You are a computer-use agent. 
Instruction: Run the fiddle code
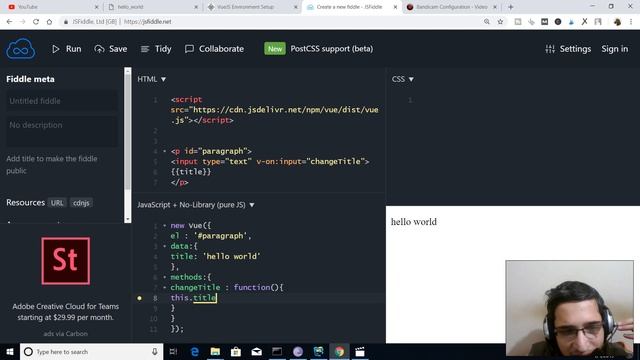pyautogui.click(x=67, y=49)
